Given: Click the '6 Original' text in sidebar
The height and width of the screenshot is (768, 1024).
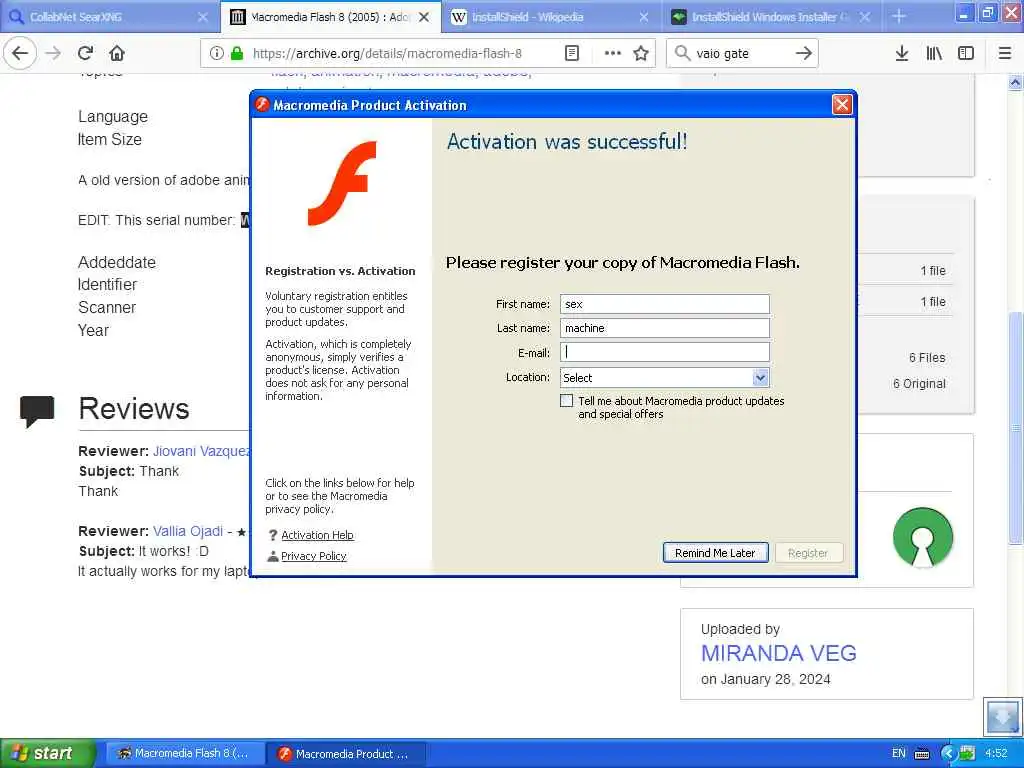Looking at the screenshot, I should (919, 384).
